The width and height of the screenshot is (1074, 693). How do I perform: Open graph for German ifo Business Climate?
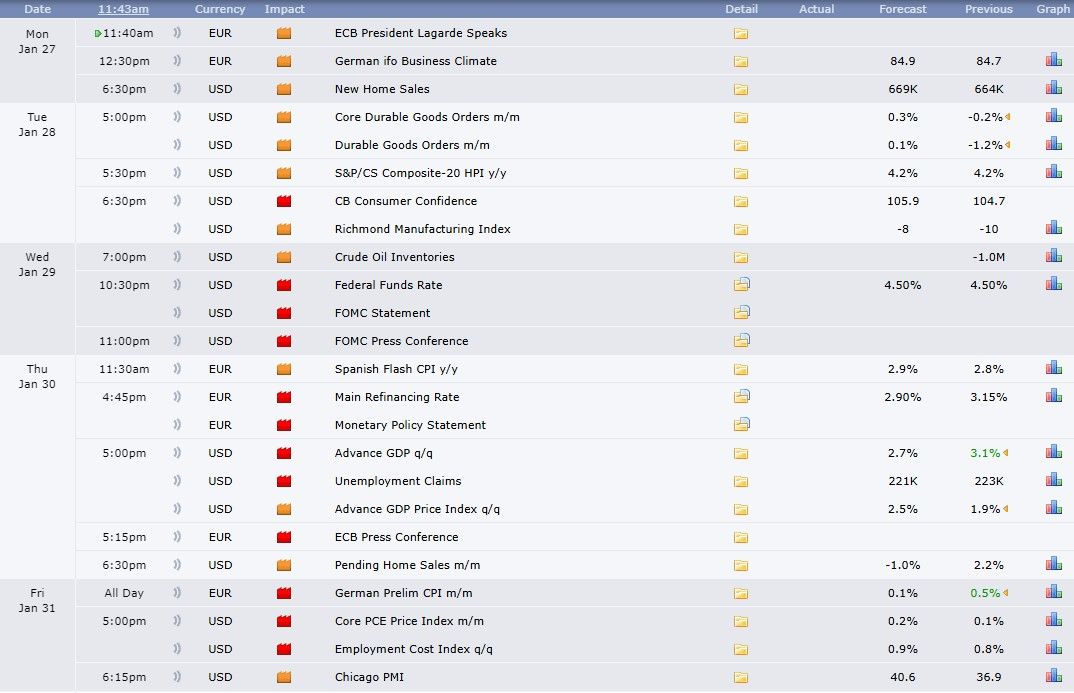(1053, 61)
